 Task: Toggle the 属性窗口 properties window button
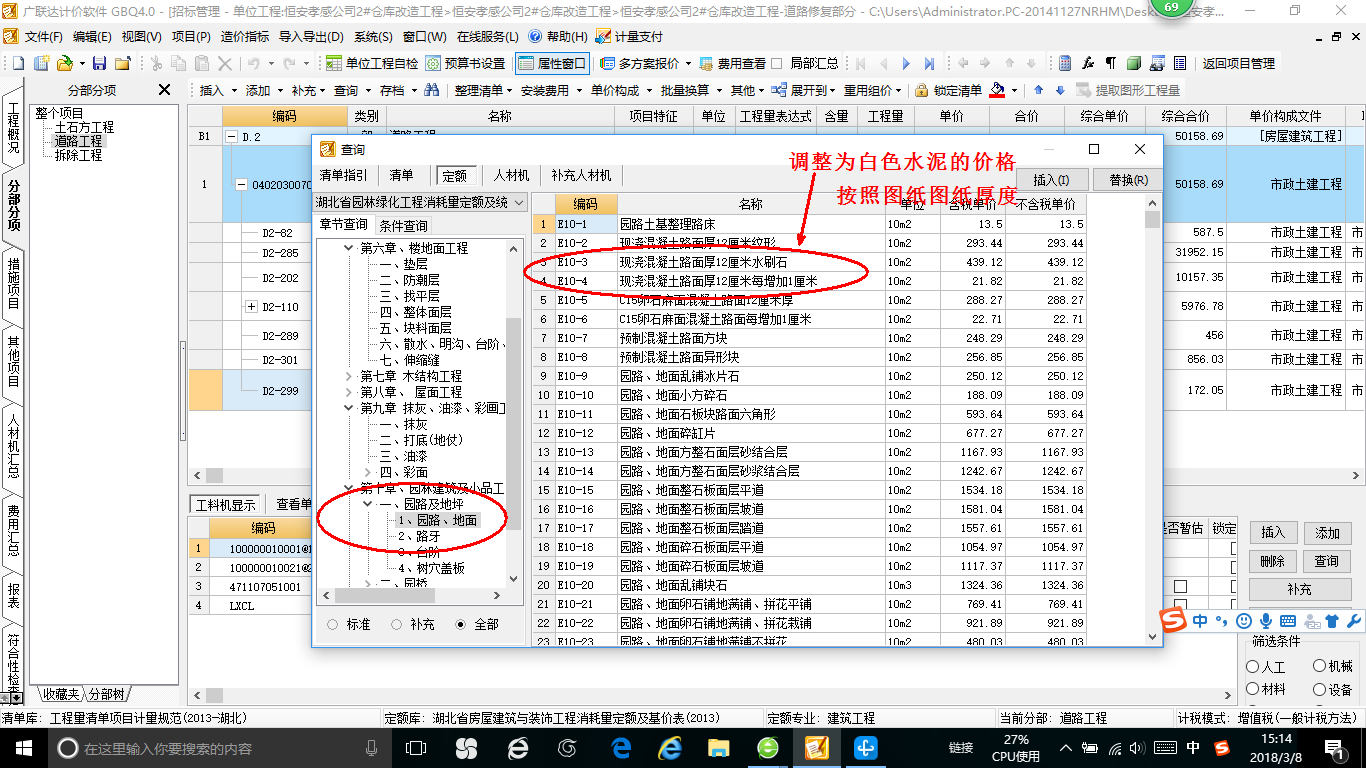pos(553,63)
